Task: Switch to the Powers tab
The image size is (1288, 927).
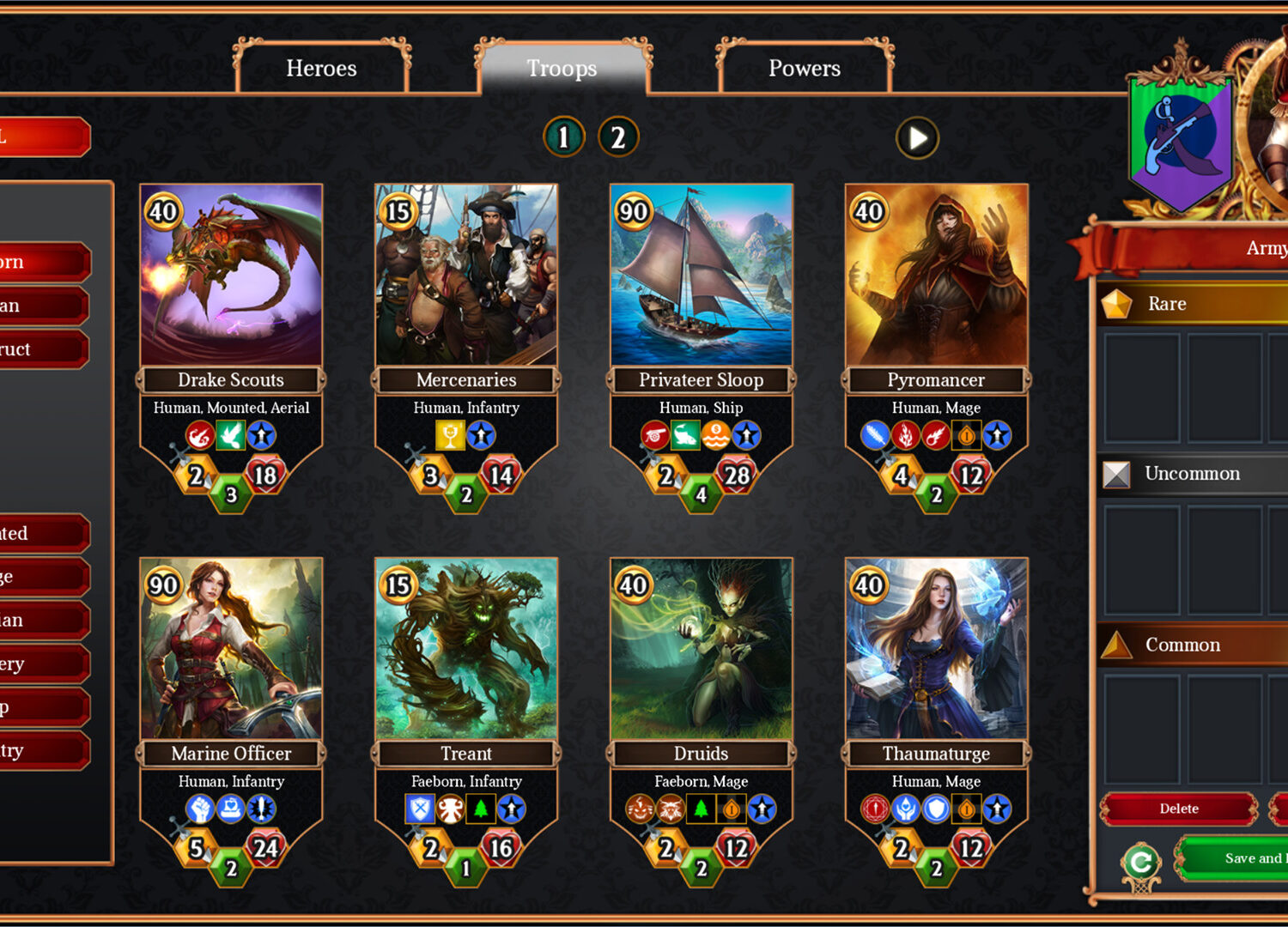Action: pos(805,68)
